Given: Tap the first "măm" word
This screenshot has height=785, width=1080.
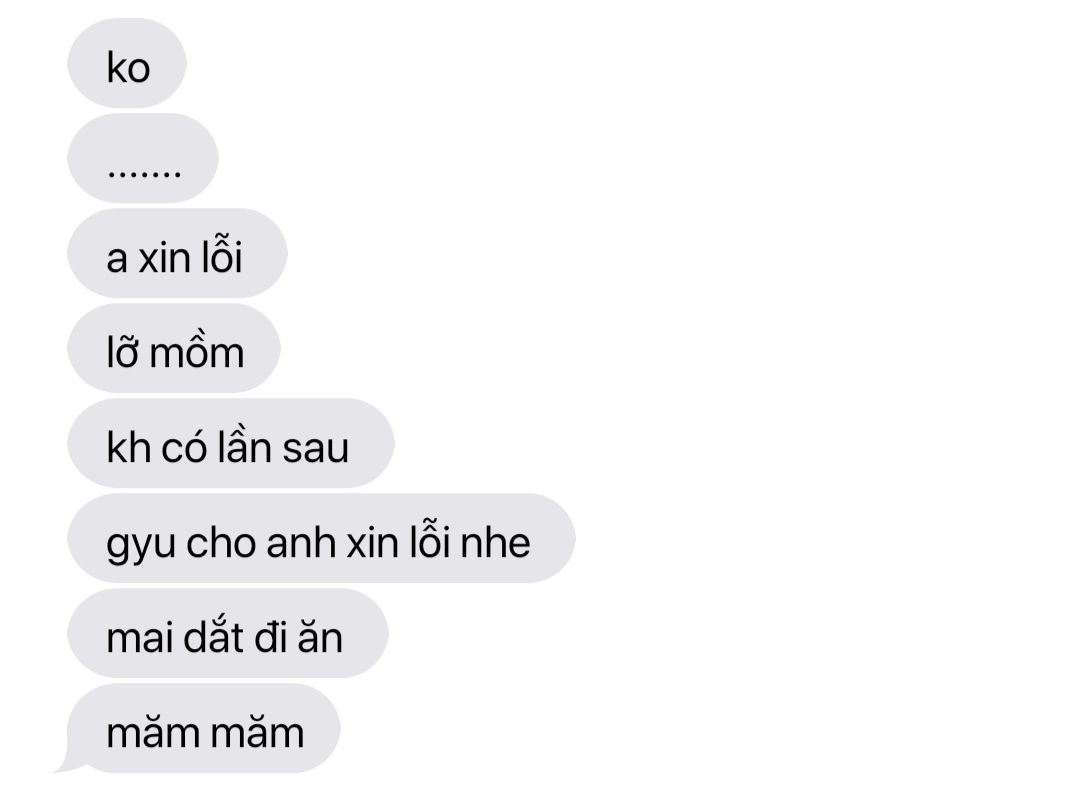Looking at the screenshot, I should point(153,732).
